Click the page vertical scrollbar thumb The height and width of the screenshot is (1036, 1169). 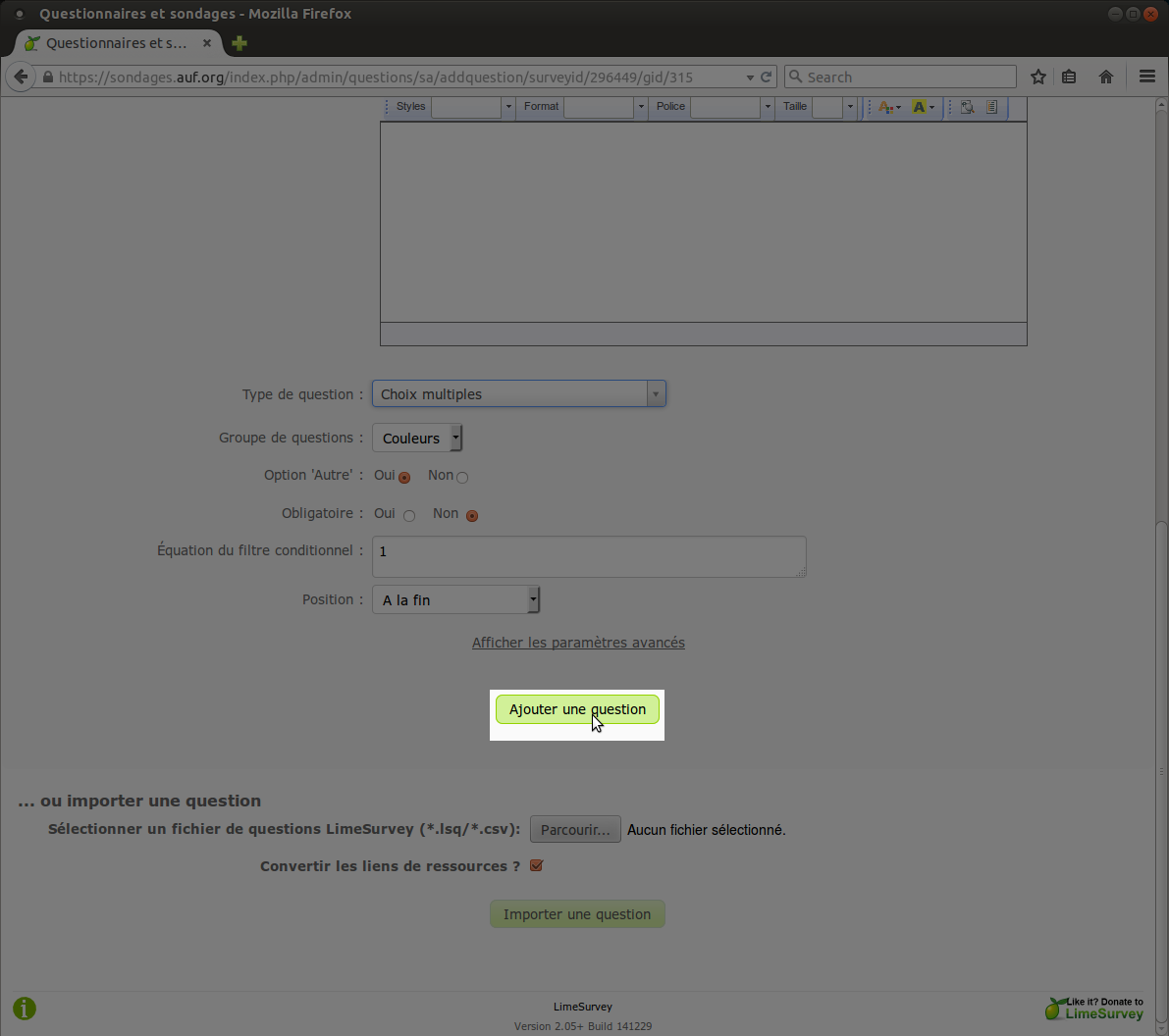coord(1161,771)
